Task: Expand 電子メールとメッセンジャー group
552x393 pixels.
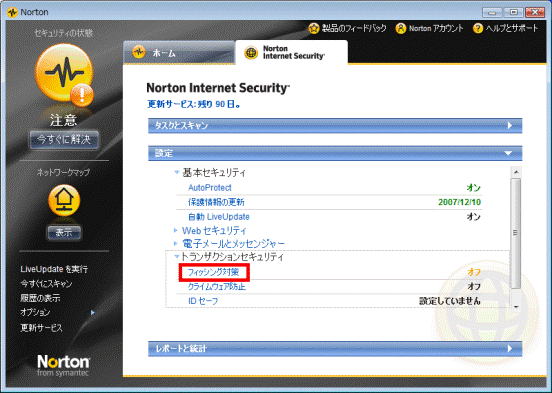Action: [x=176, y=243]
